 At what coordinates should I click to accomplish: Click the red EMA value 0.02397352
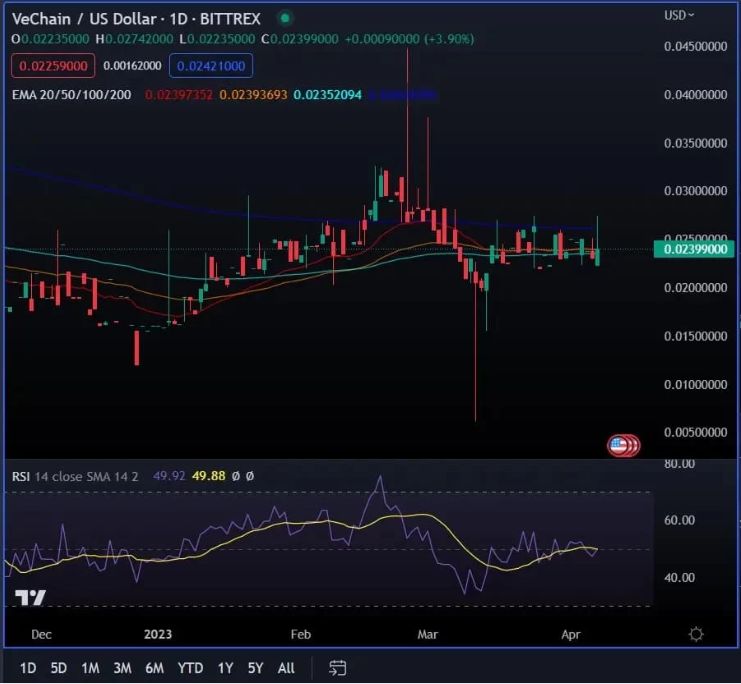(179, 95)
